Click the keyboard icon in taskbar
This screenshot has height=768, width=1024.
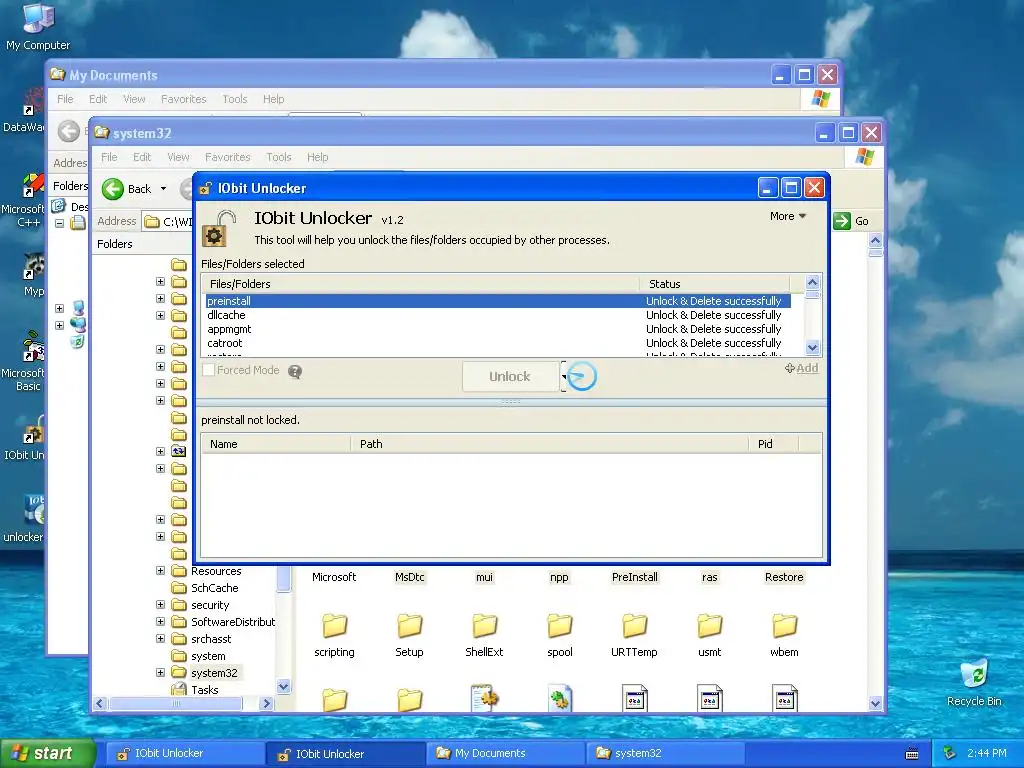coord(912,754)
